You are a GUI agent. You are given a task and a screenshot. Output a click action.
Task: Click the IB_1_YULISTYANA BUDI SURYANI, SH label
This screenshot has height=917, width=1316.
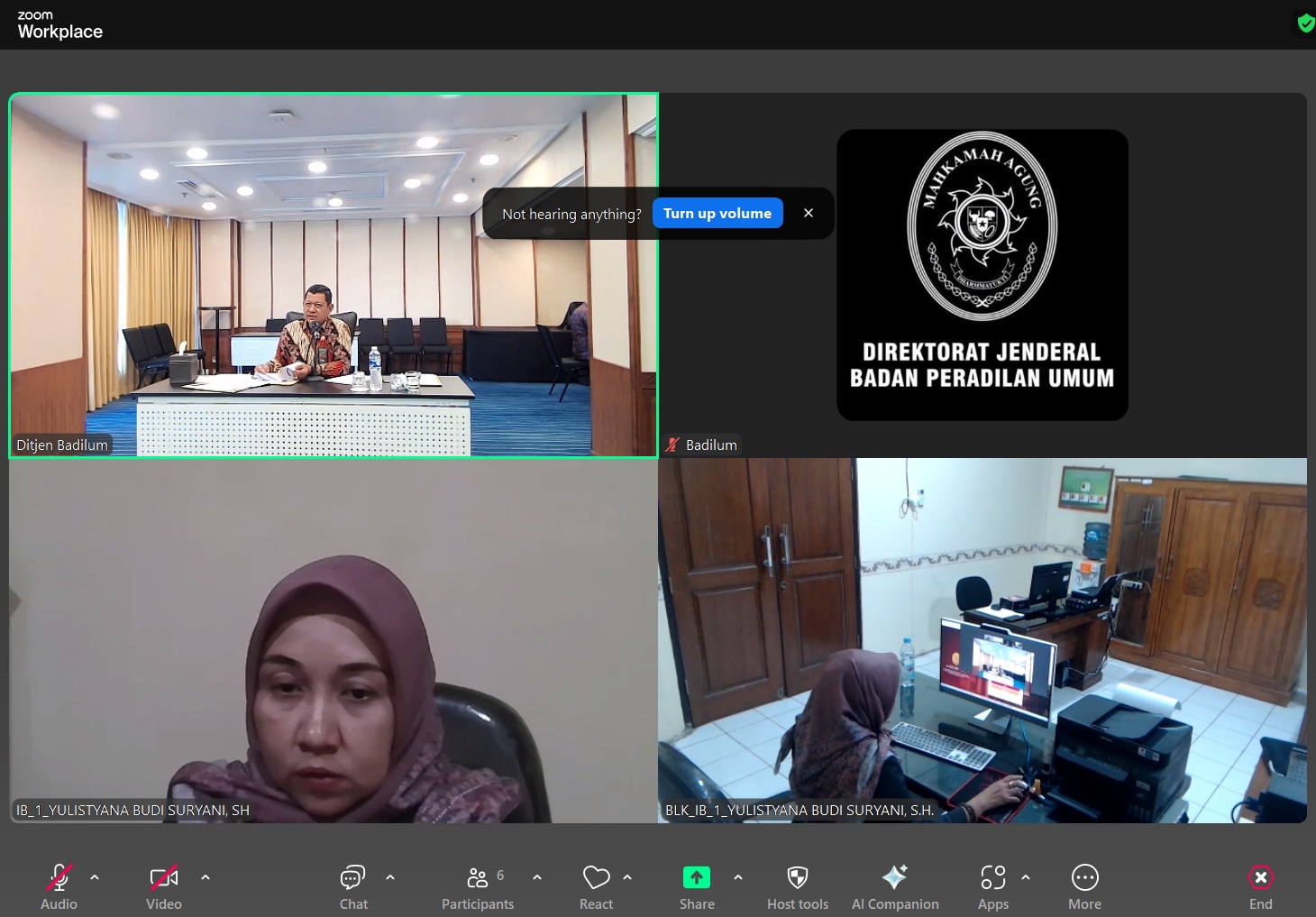coord(133,811)
